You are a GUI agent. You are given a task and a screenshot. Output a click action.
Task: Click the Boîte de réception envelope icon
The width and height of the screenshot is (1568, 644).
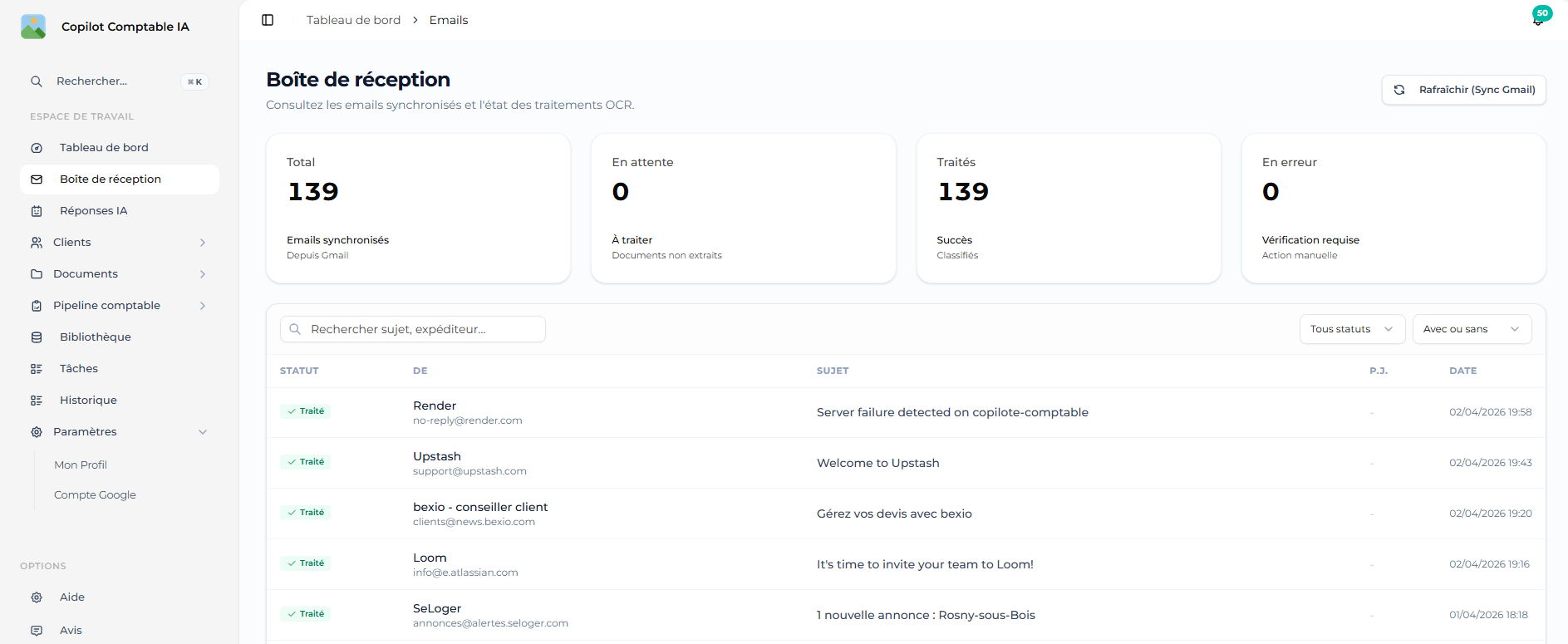click(37, 179)
